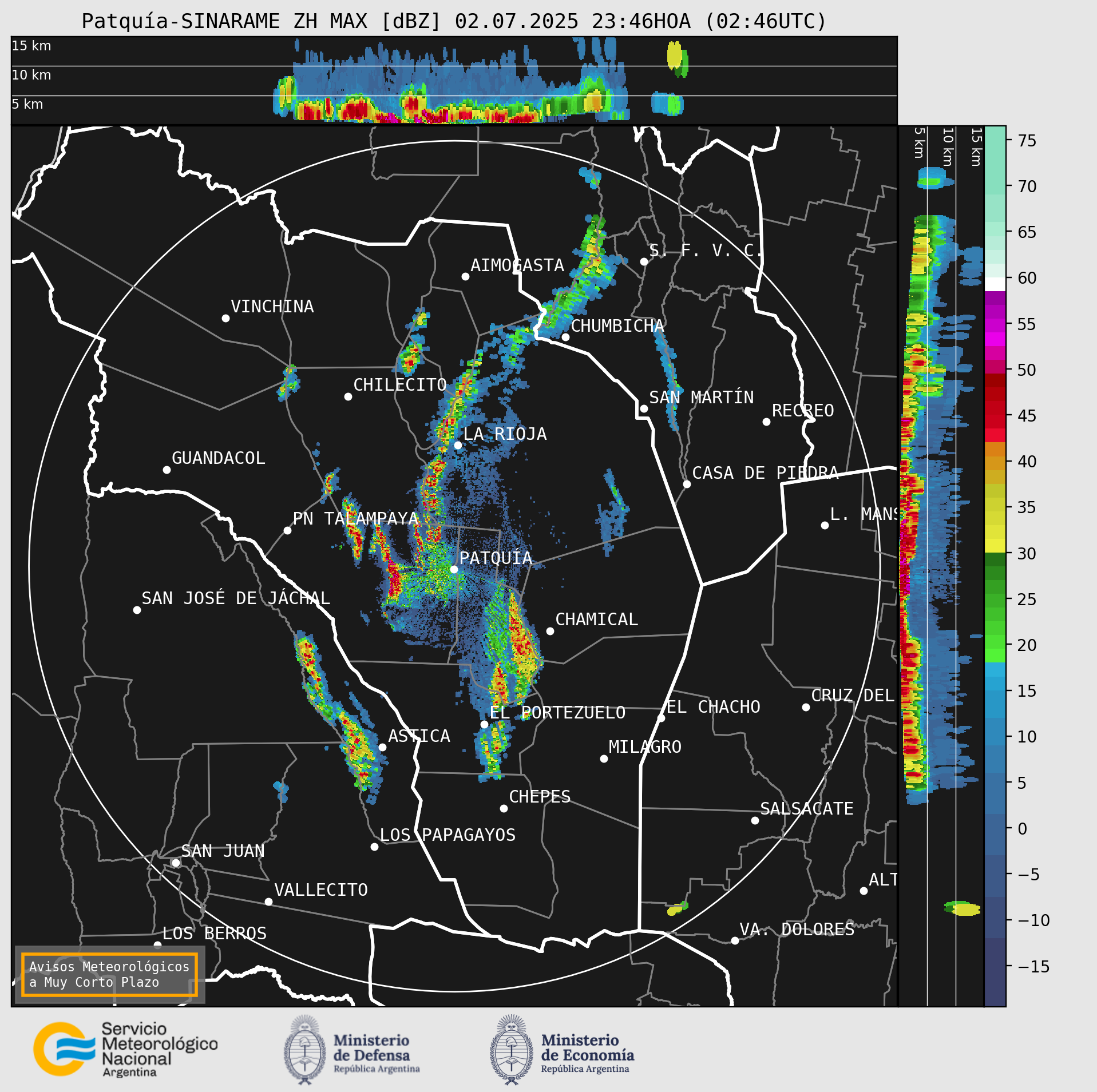Image resolution: width=1097 pixels, height=1092 pixels.
Task: Click the Ministerio de Economía emblem
Action: pos(512,1050)
